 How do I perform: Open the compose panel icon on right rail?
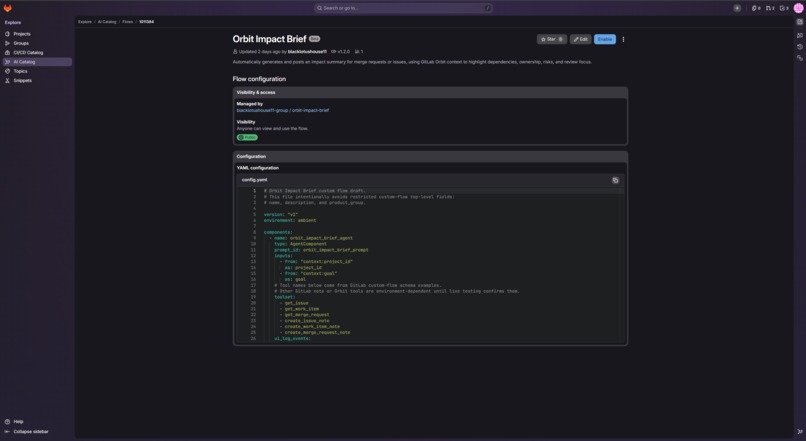[800, 22]
